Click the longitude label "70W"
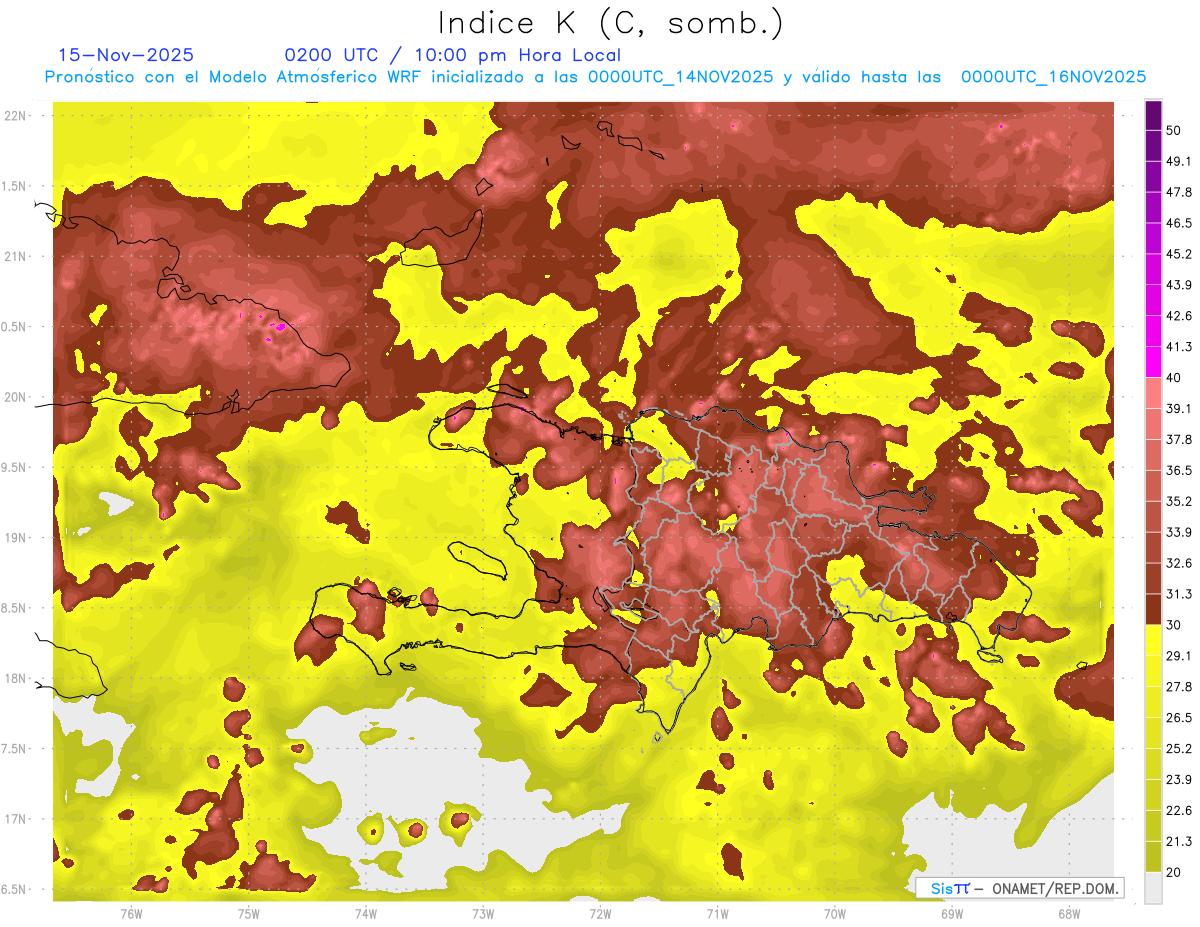 (835, 914)
